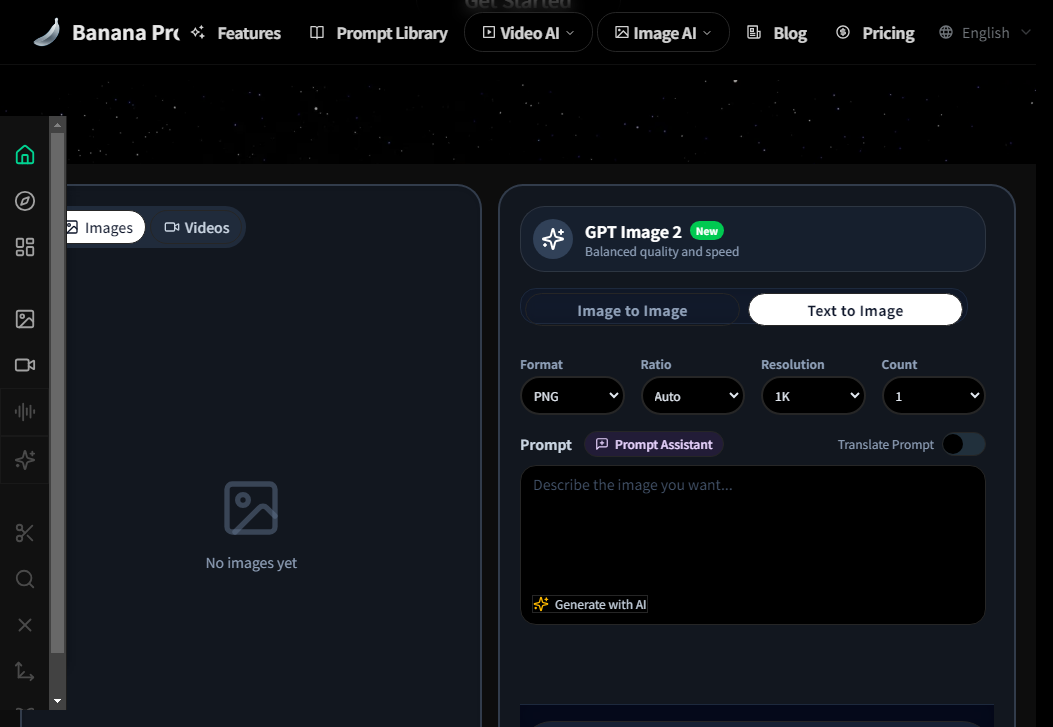
Task: Open the grid apps icon in sidebar
Action: point(25,247)
